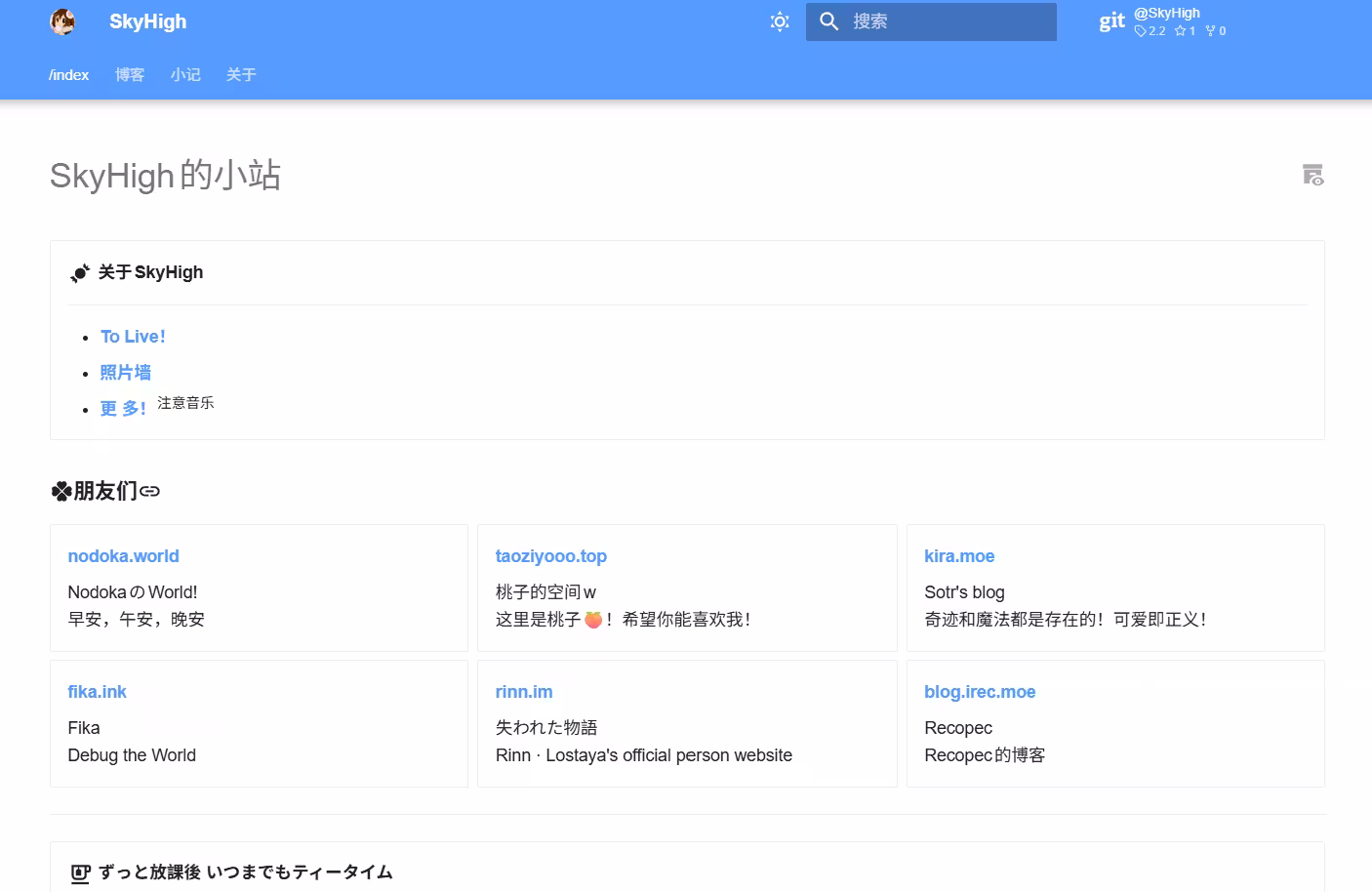The width and height of the screenshot is (1372, 892).
Task: Click the 更多! link
Action: tap(123, 409)
